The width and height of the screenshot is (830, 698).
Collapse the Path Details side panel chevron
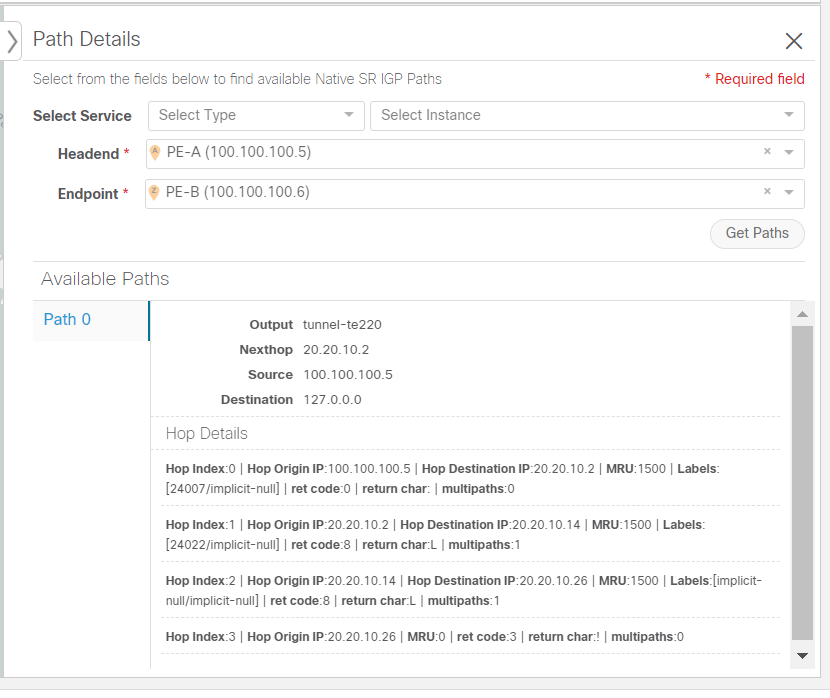pos(12,42)
